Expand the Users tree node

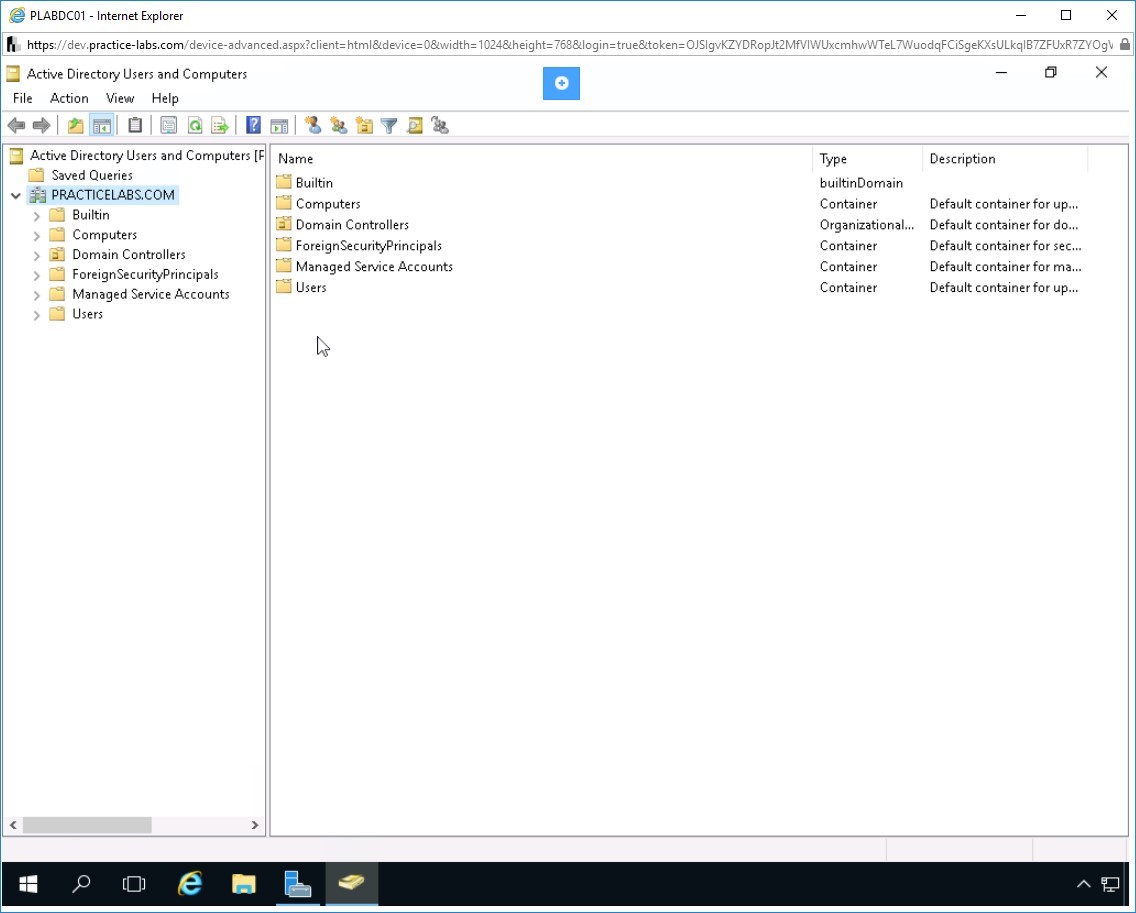click(36, 314)
